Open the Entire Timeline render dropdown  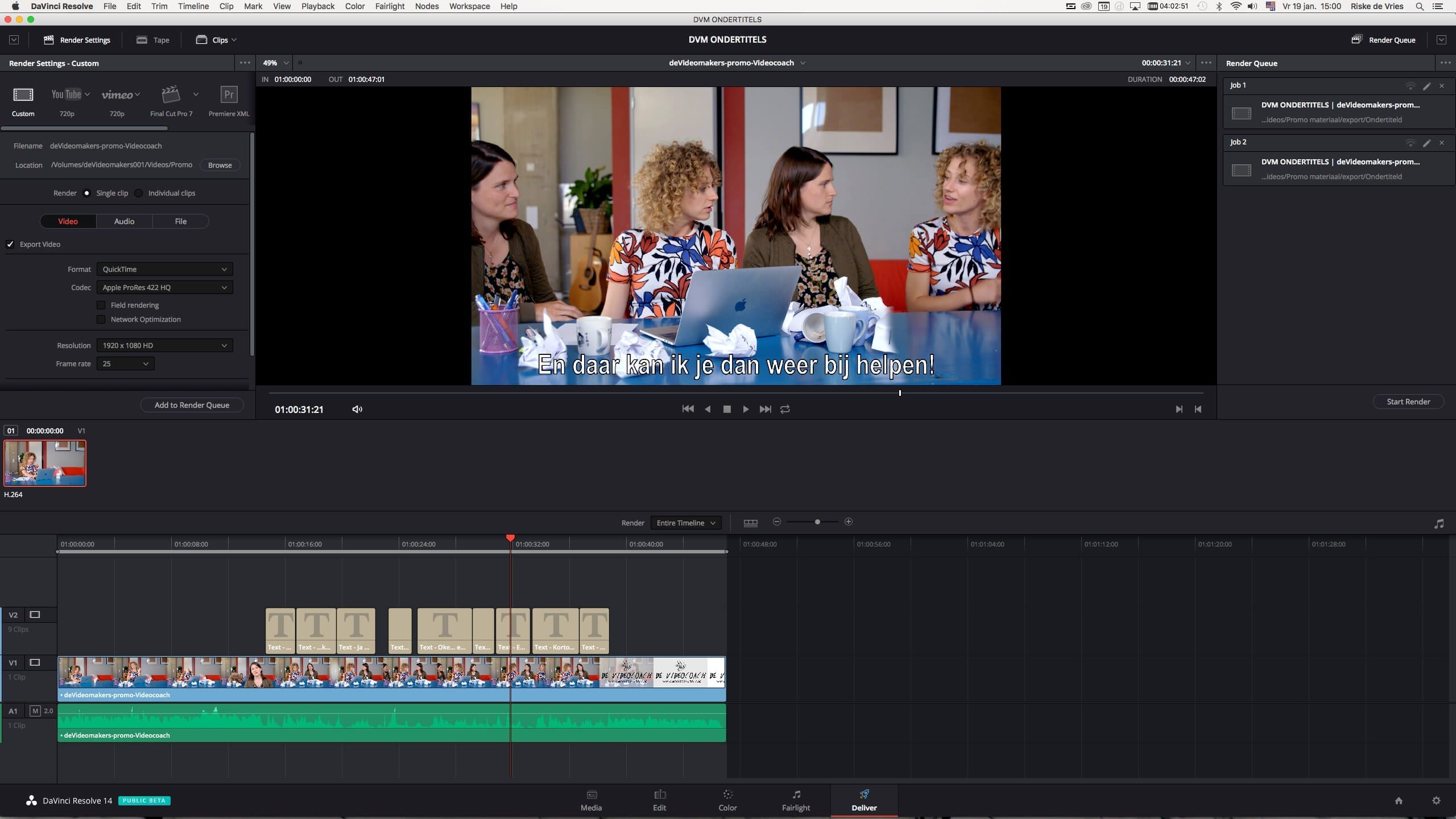tap(685, 522)
